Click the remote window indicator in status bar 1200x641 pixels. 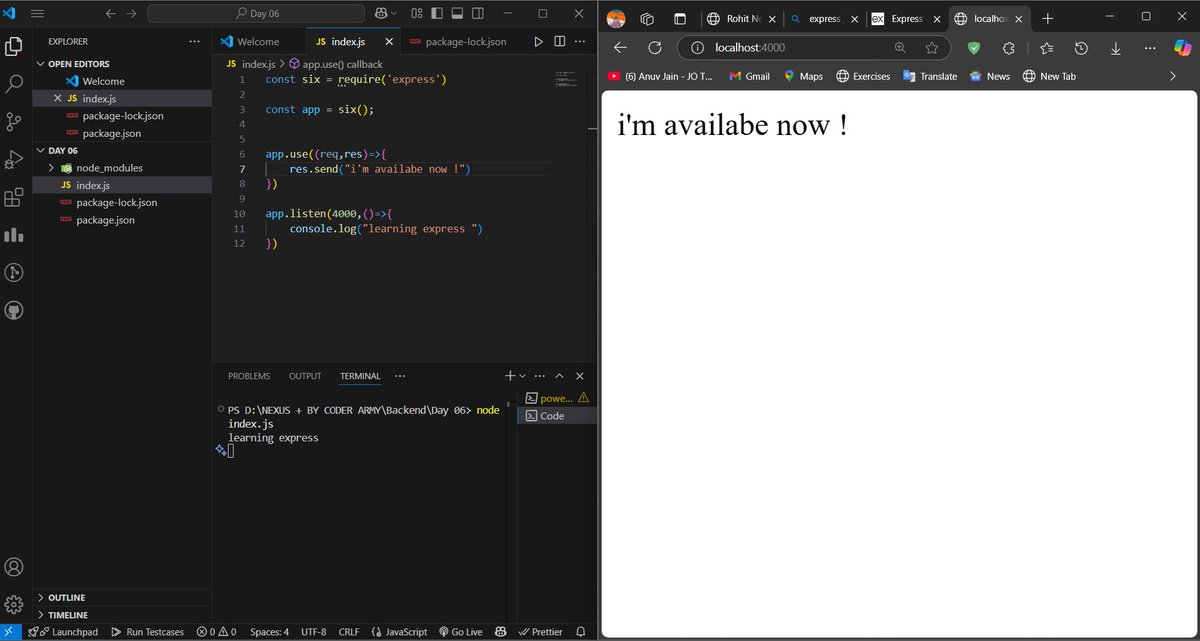point(11,632)
